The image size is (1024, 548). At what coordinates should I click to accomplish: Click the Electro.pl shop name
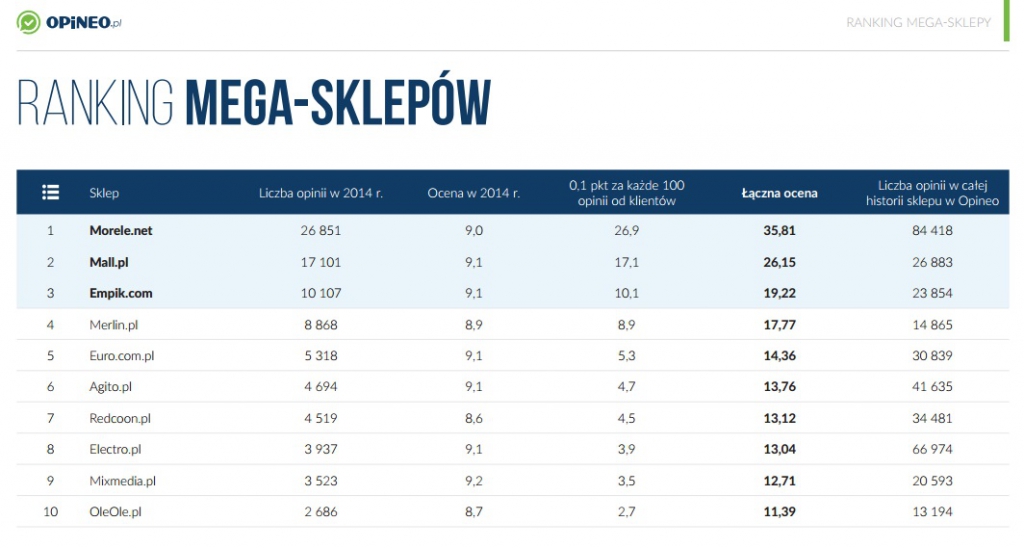pyautogui.click(x=115, y=449)
